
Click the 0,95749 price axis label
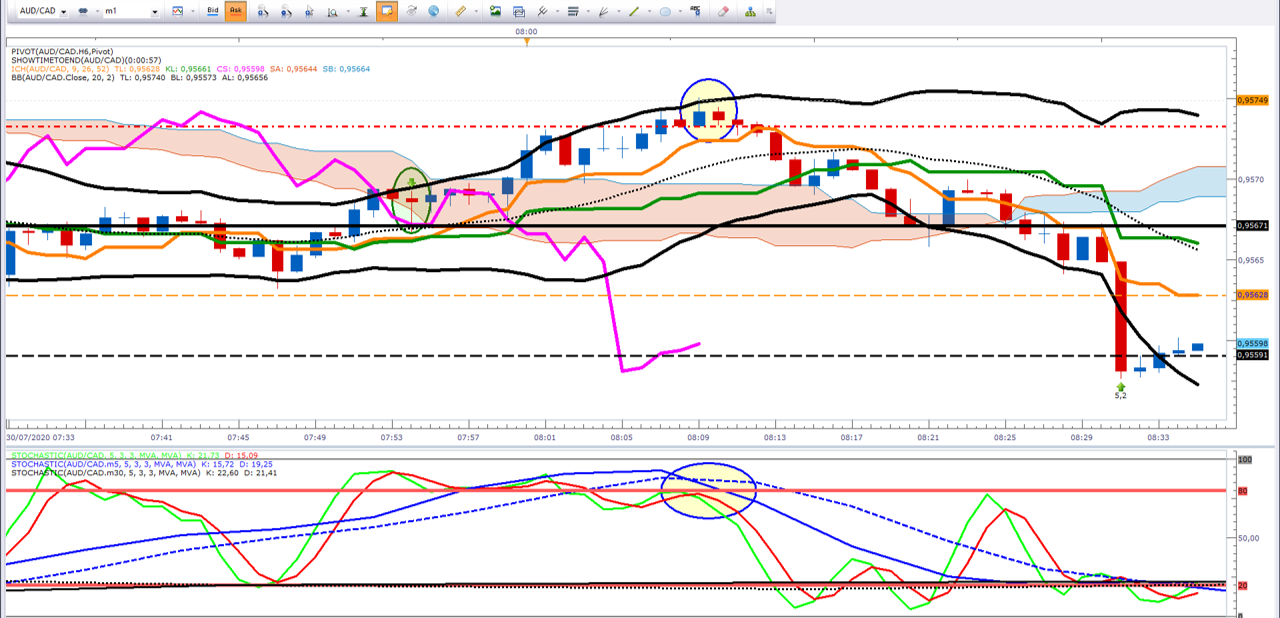coord(1252,101)
